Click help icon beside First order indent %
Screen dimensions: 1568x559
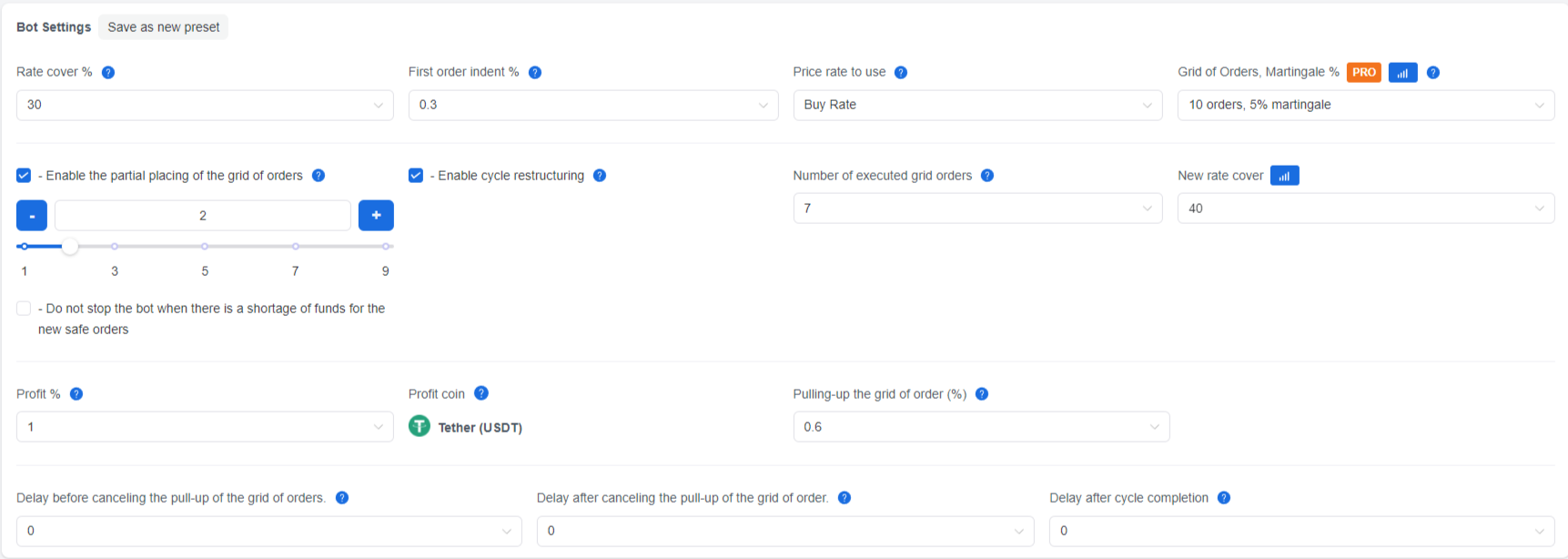coord(535,72)
